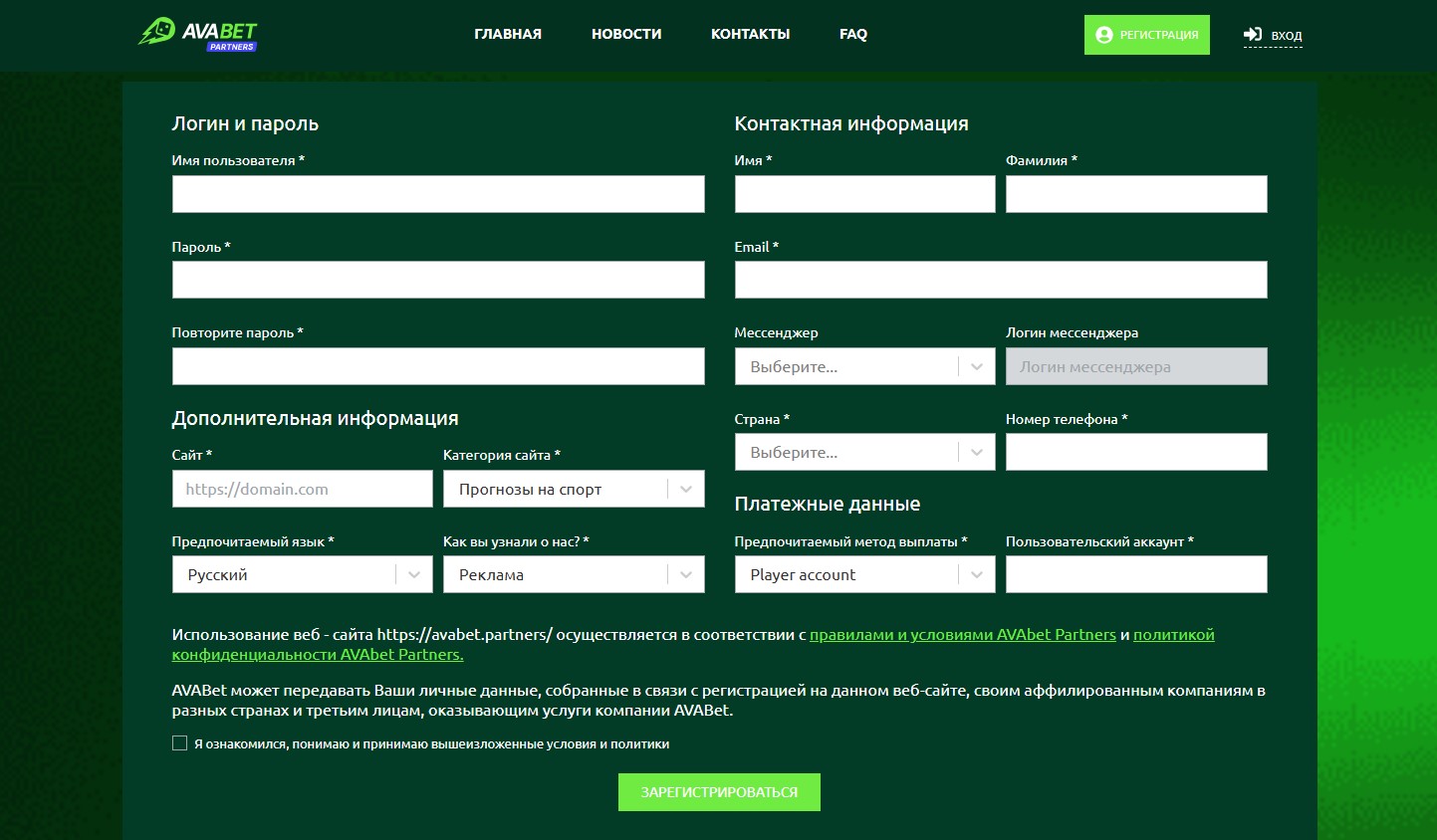Click the user icon in Регистрация button

1103,35
